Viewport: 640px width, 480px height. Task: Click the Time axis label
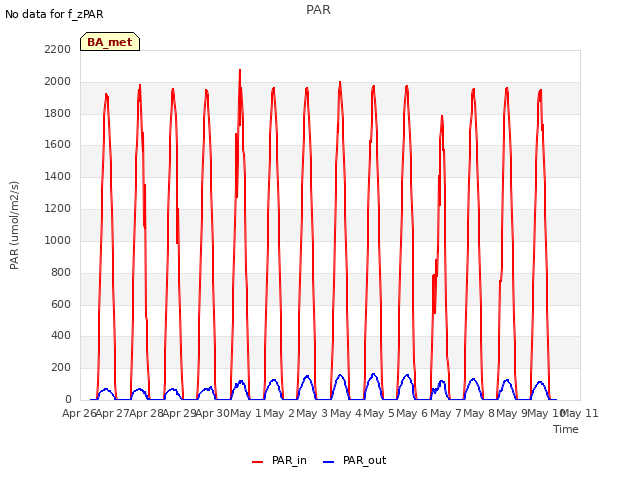coord(566,429)
